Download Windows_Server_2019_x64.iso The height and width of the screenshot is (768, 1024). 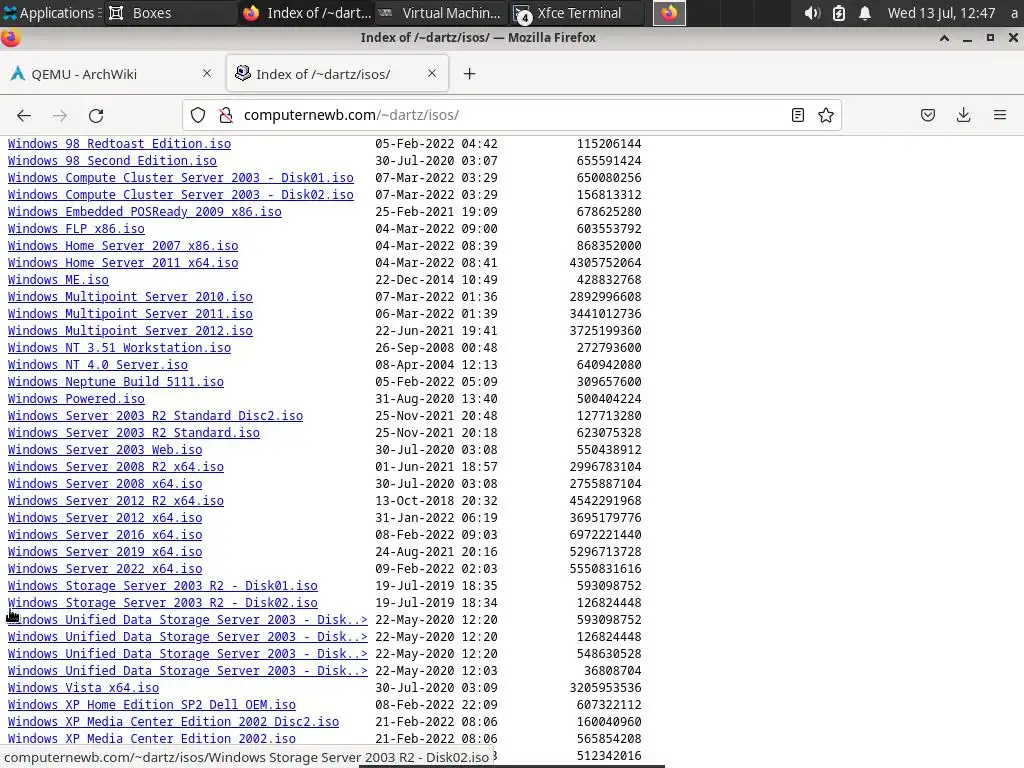(x=104, y=551)
